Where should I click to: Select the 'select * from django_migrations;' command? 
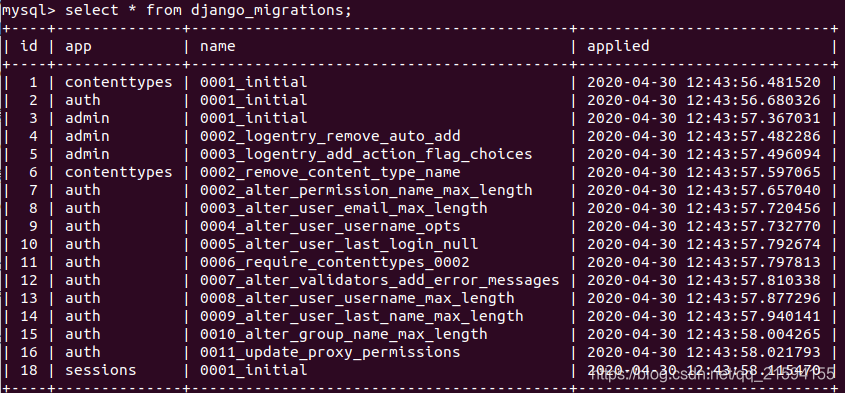(x=209, y=11)
